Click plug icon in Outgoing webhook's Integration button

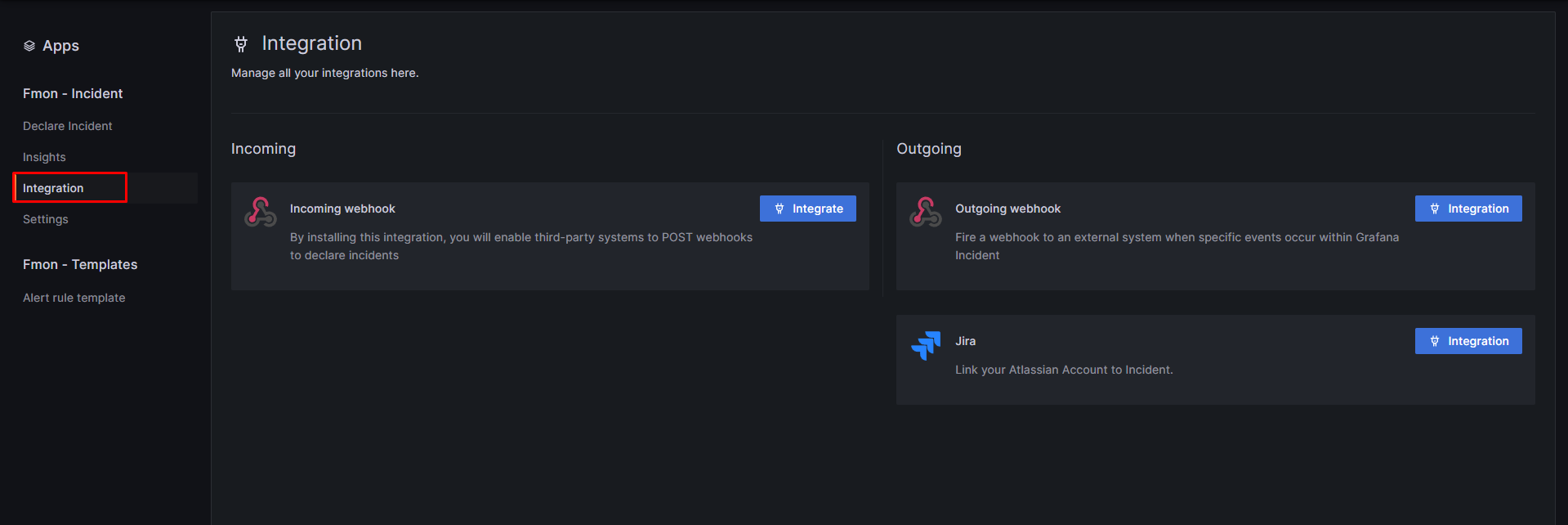point(1435,209)
